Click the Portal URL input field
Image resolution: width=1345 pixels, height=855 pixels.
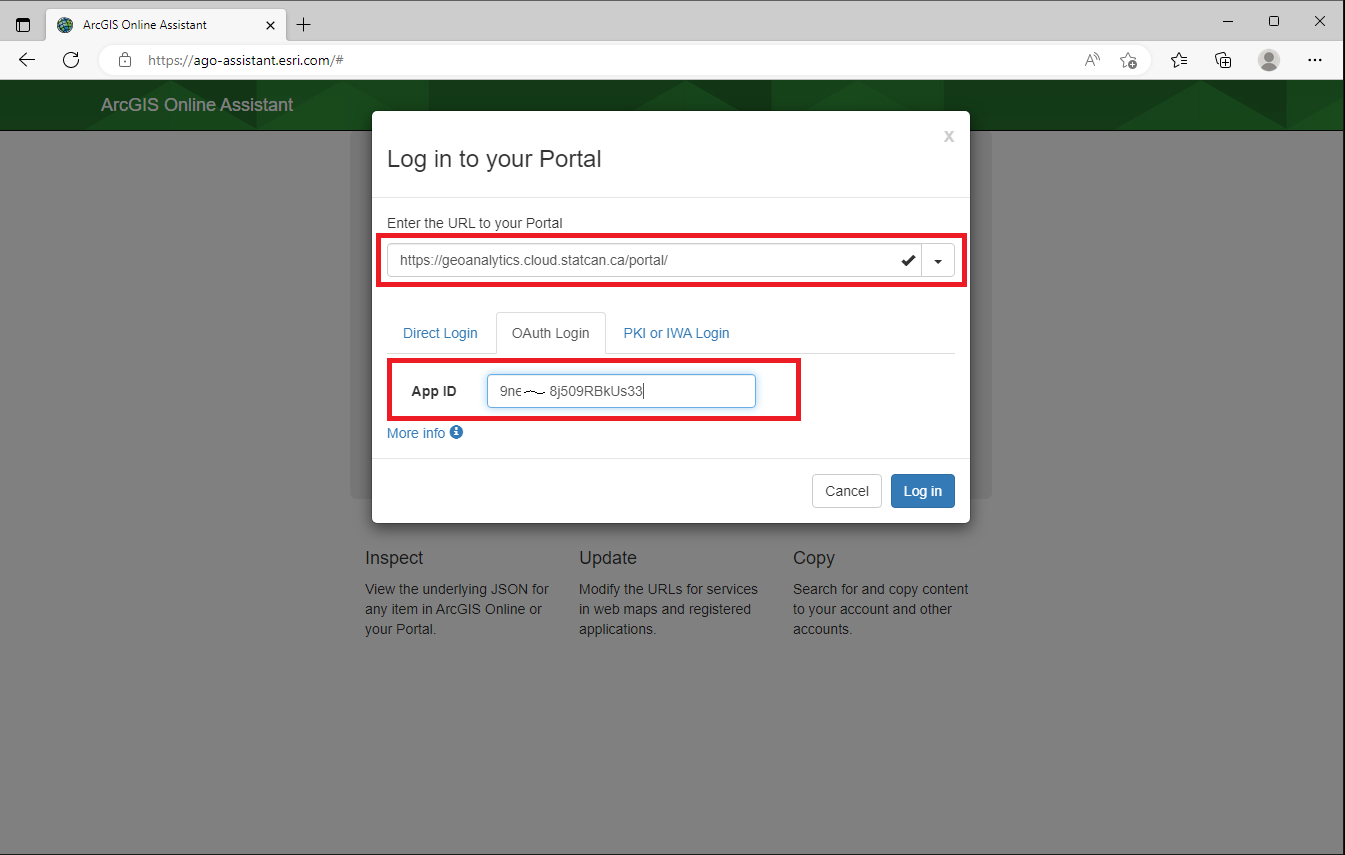[654, 261]
